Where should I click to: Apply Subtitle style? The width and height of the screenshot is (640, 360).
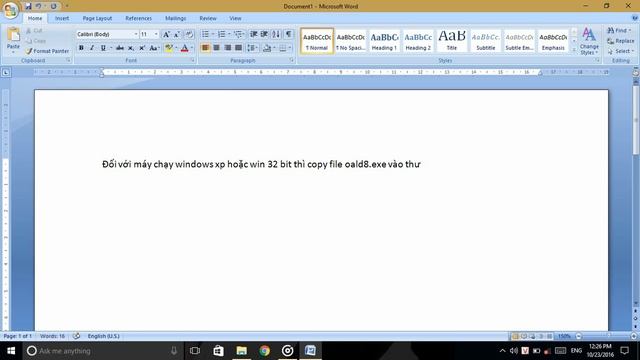pyautogui.click(x=485, y=41)
